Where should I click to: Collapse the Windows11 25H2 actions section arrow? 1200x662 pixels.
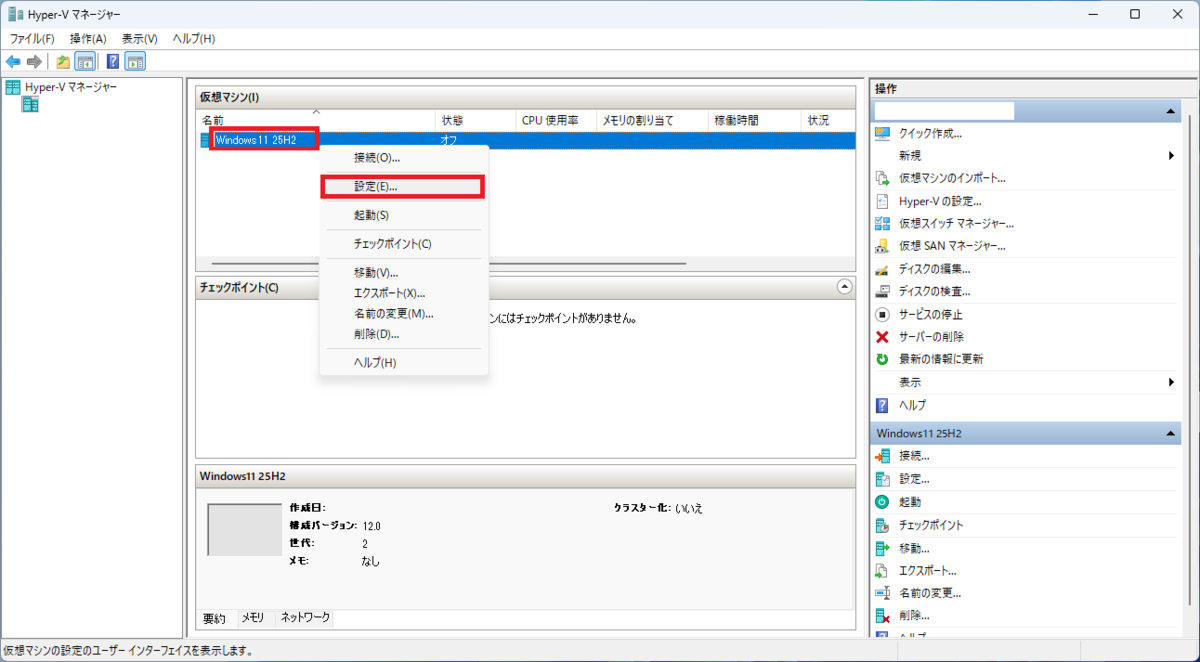click(1170, 434)
